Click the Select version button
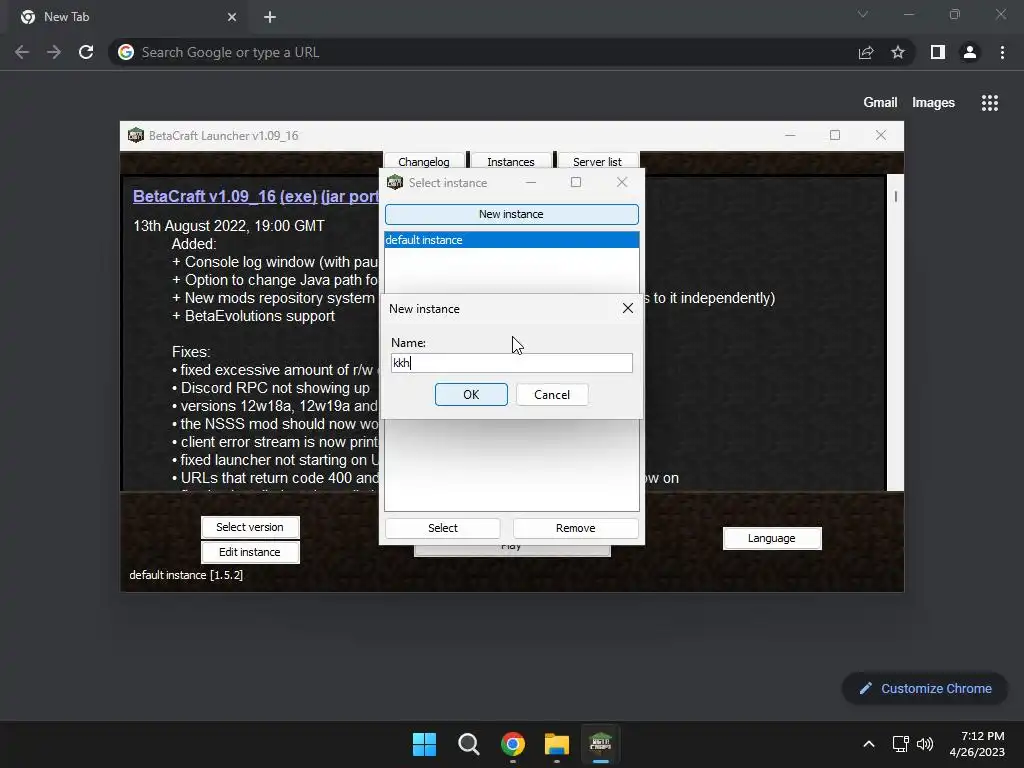Screen dimensions: 1024x768 coord(250,527)
